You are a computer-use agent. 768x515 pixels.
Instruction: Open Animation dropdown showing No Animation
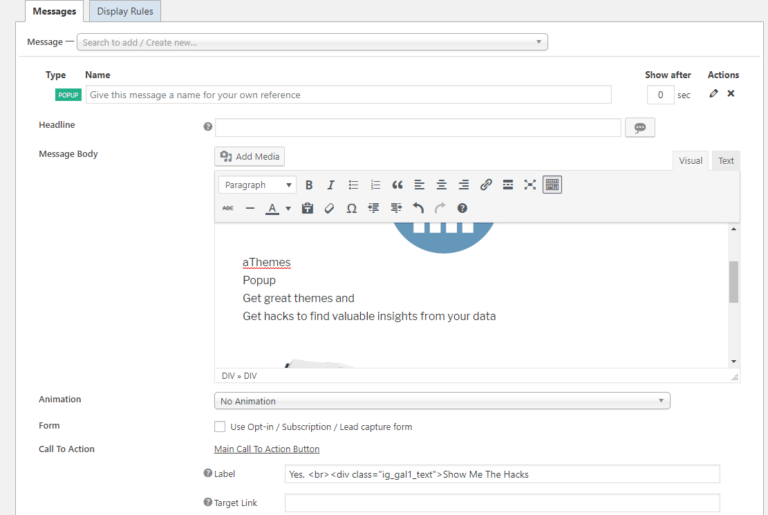[x=442, y=401]
